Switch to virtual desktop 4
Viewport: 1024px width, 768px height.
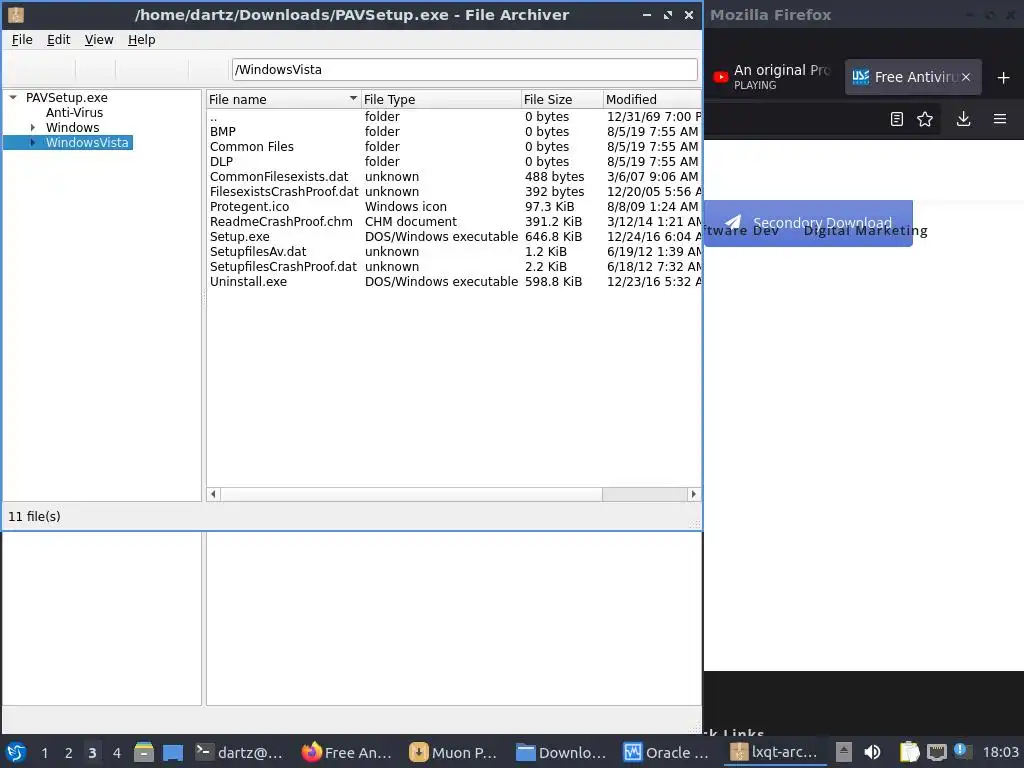[x=117, y=753]
